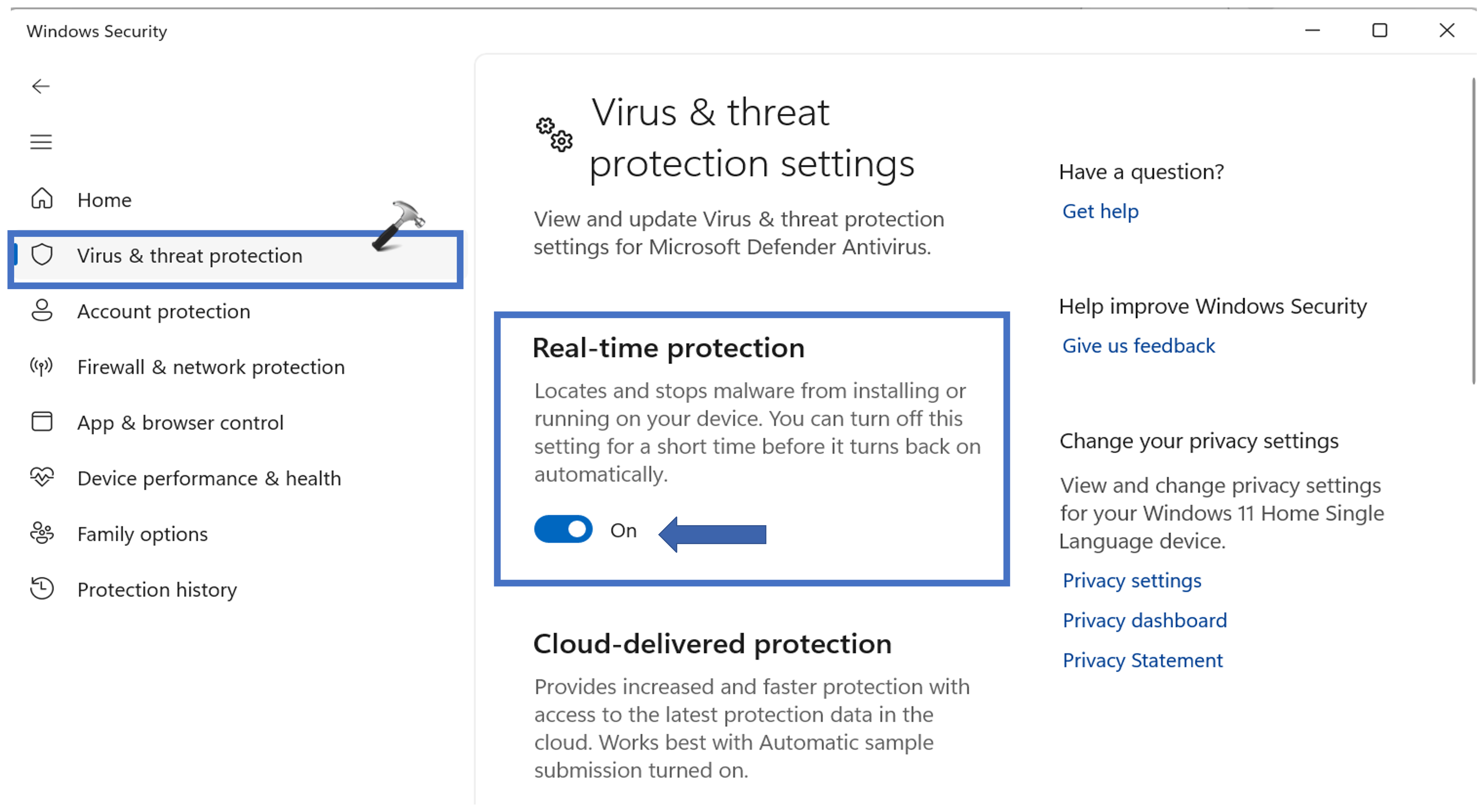Click the App & browser window icon

(42, 422)
